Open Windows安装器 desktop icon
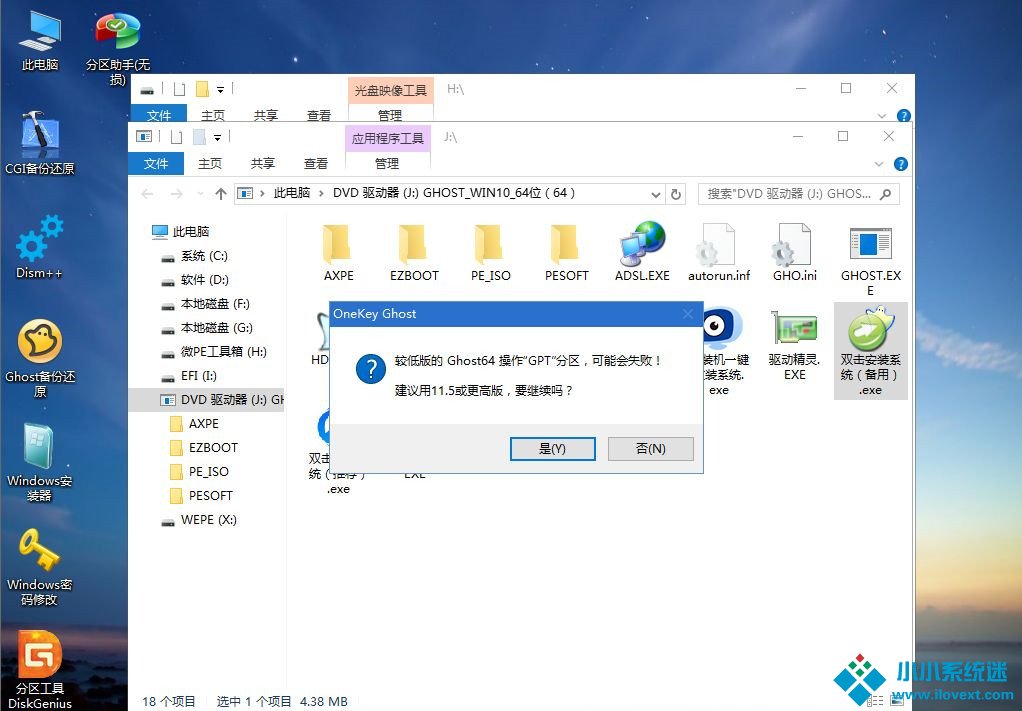Screen dimensions: 1022x711 [x=40, y=463]
